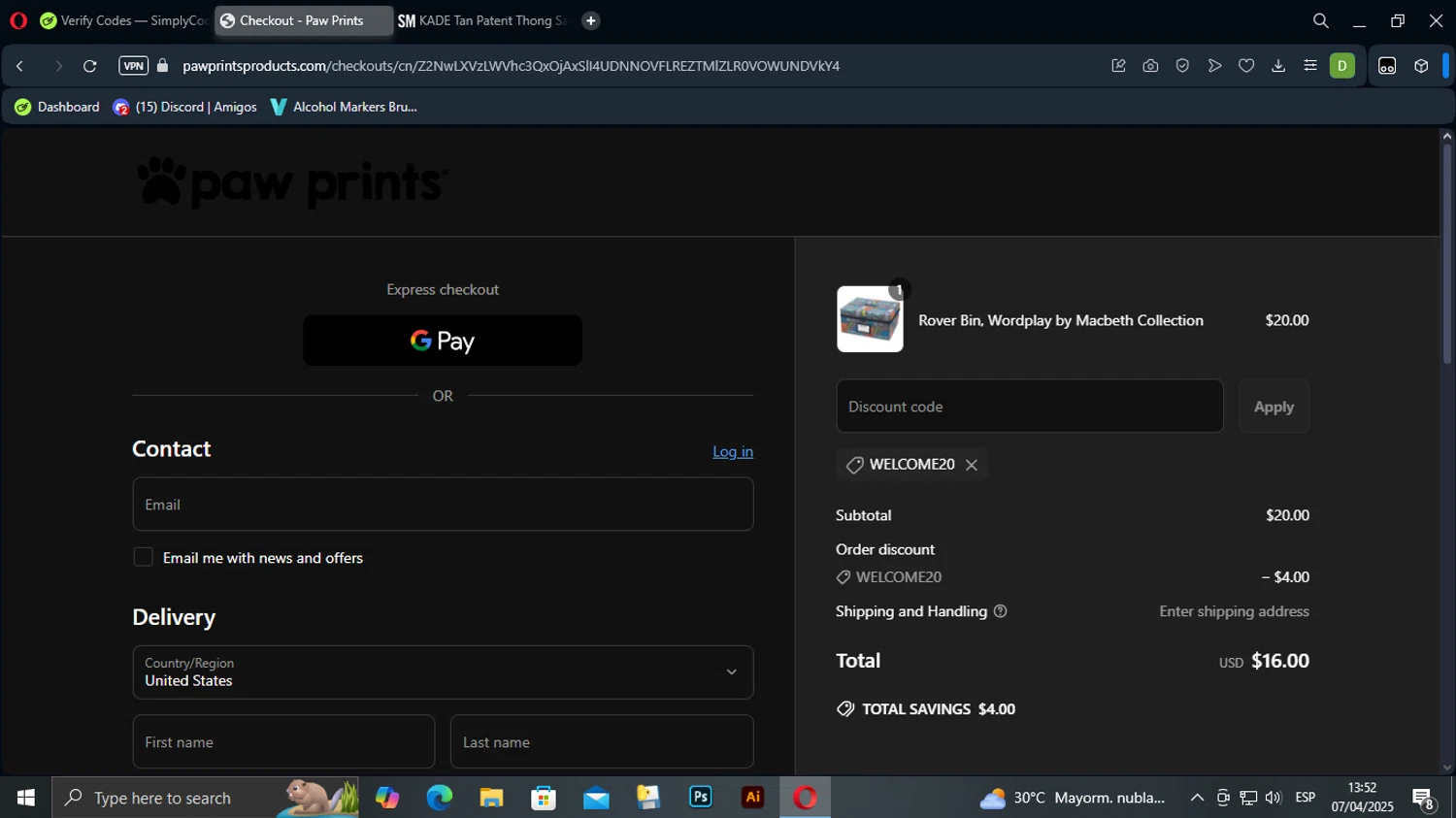Click the Opera menu logo icon
The width and height of the screenshot is (1456, 818).
click(x=18, y=20)
